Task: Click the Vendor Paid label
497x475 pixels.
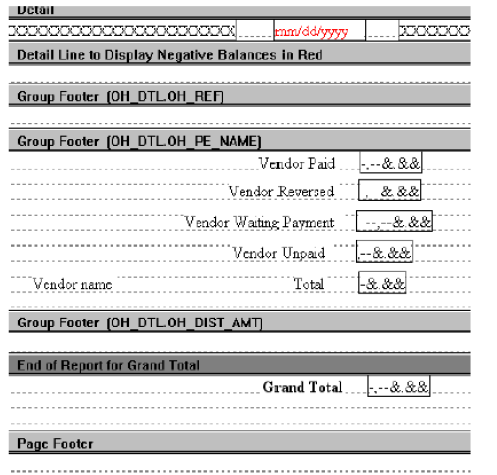Action: pos(297,163)
